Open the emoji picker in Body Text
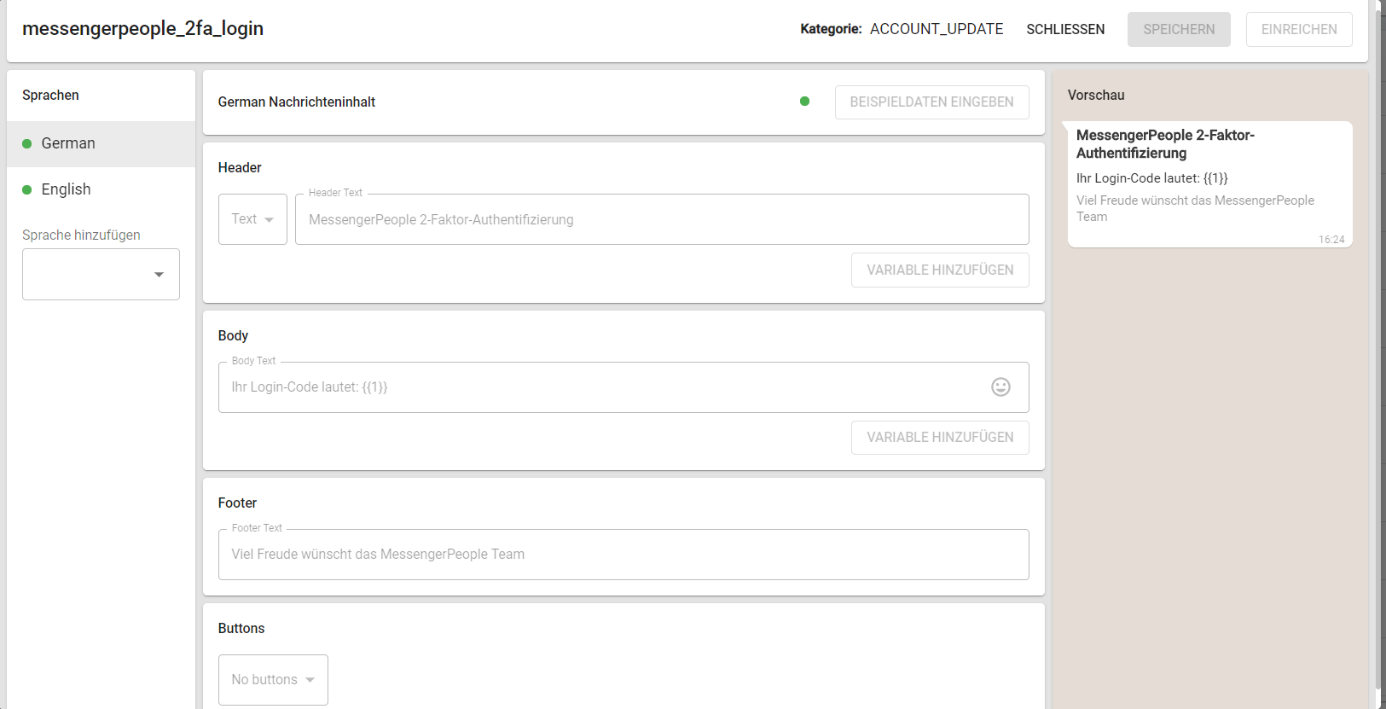 click(x=1000, y=387)
